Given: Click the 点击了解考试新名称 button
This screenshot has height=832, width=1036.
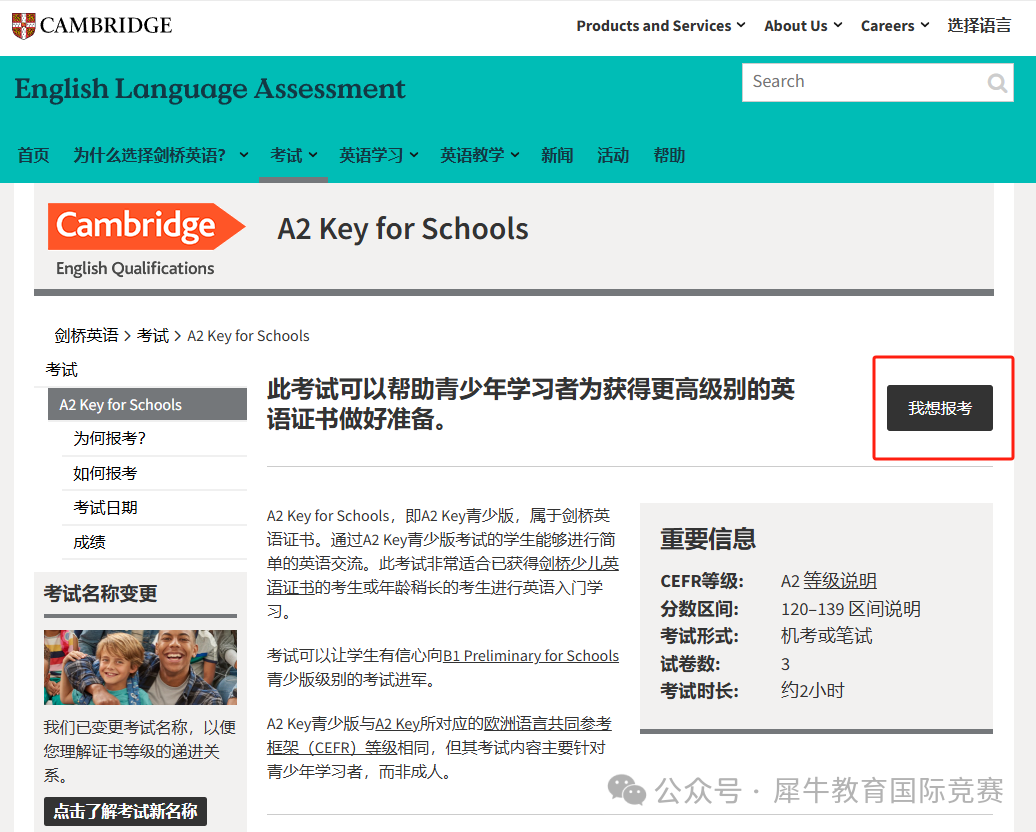Looking at the screenshot, I should (x=126, y=811).
